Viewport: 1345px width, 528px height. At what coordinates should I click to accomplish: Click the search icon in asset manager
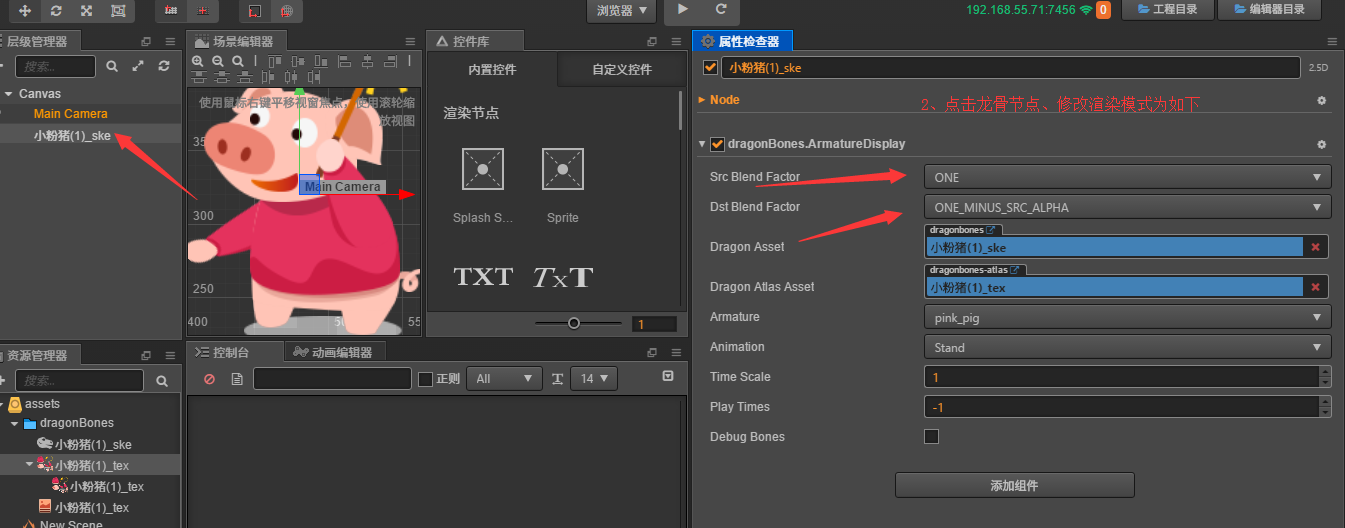[x=162, y=381]
